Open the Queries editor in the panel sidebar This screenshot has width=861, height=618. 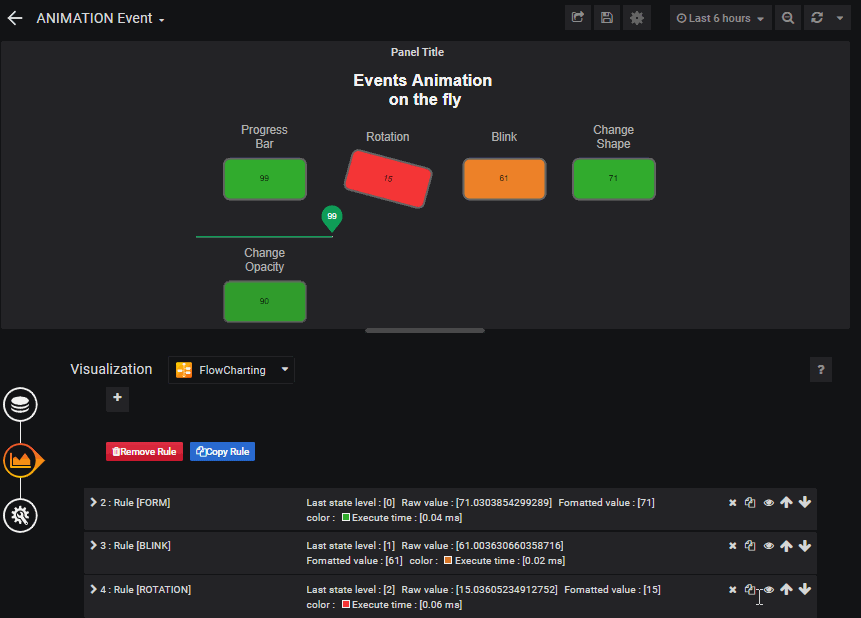click(20, 405)
